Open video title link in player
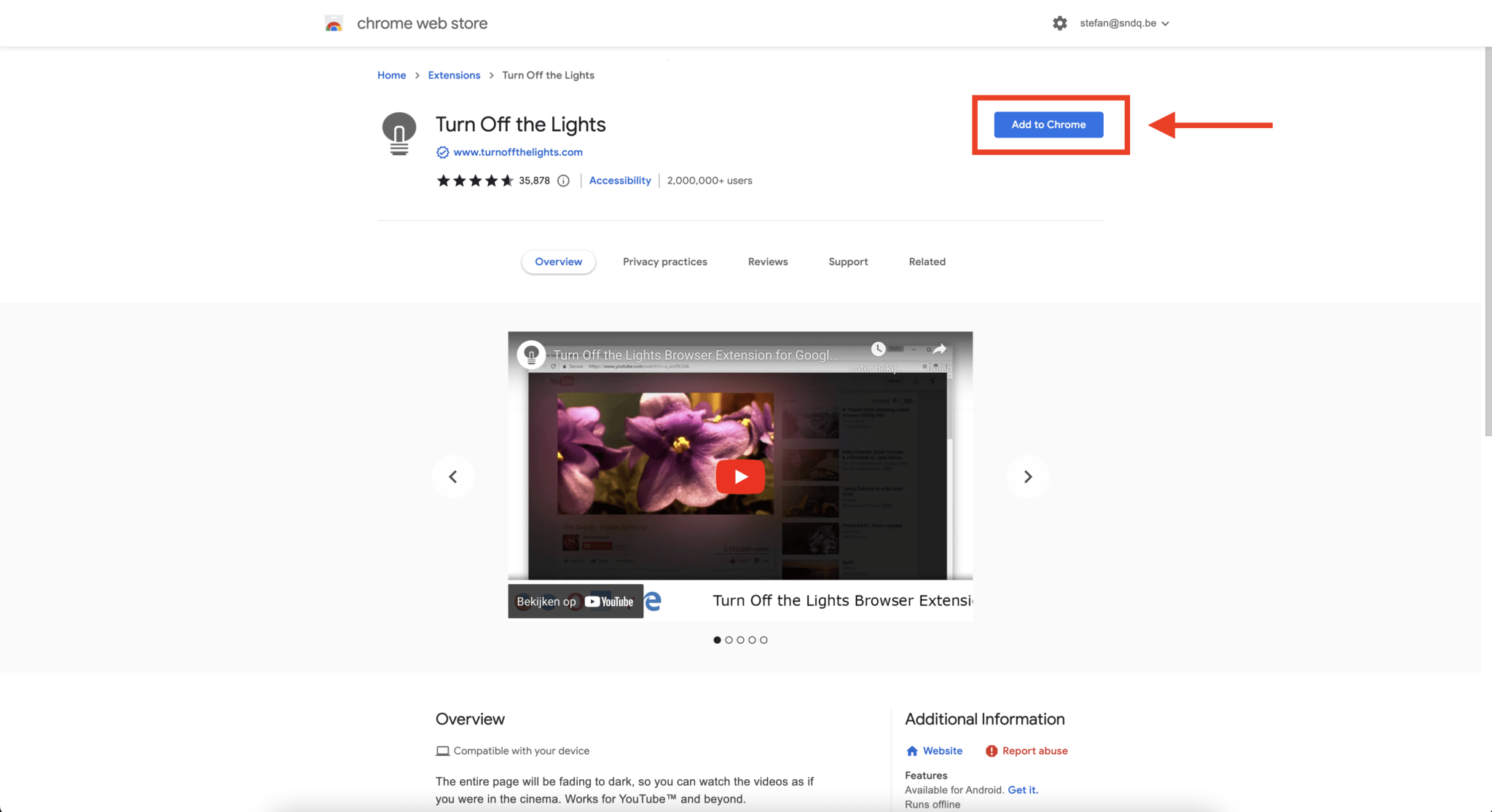Viewport: 1492px width, 812px height. [696, 355]
